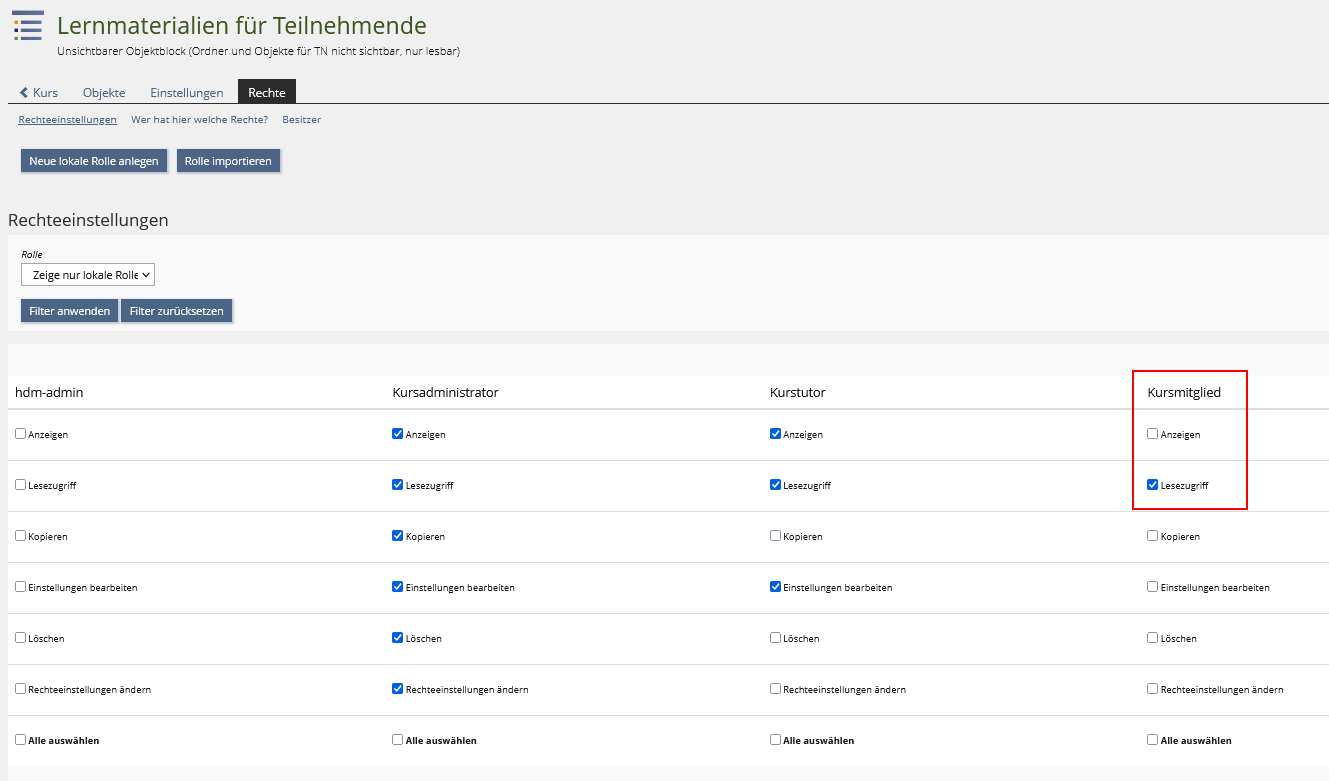Click Filter anwenden button
Image resolution: width=1329 pixels, height=781 pixels.
pyautogui.click(x=70, y=311)
